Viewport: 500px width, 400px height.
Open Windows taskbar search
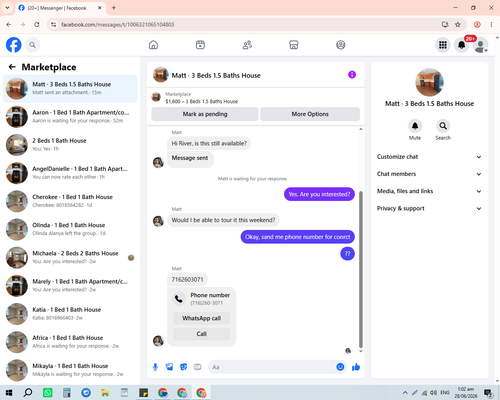point(28,393)
